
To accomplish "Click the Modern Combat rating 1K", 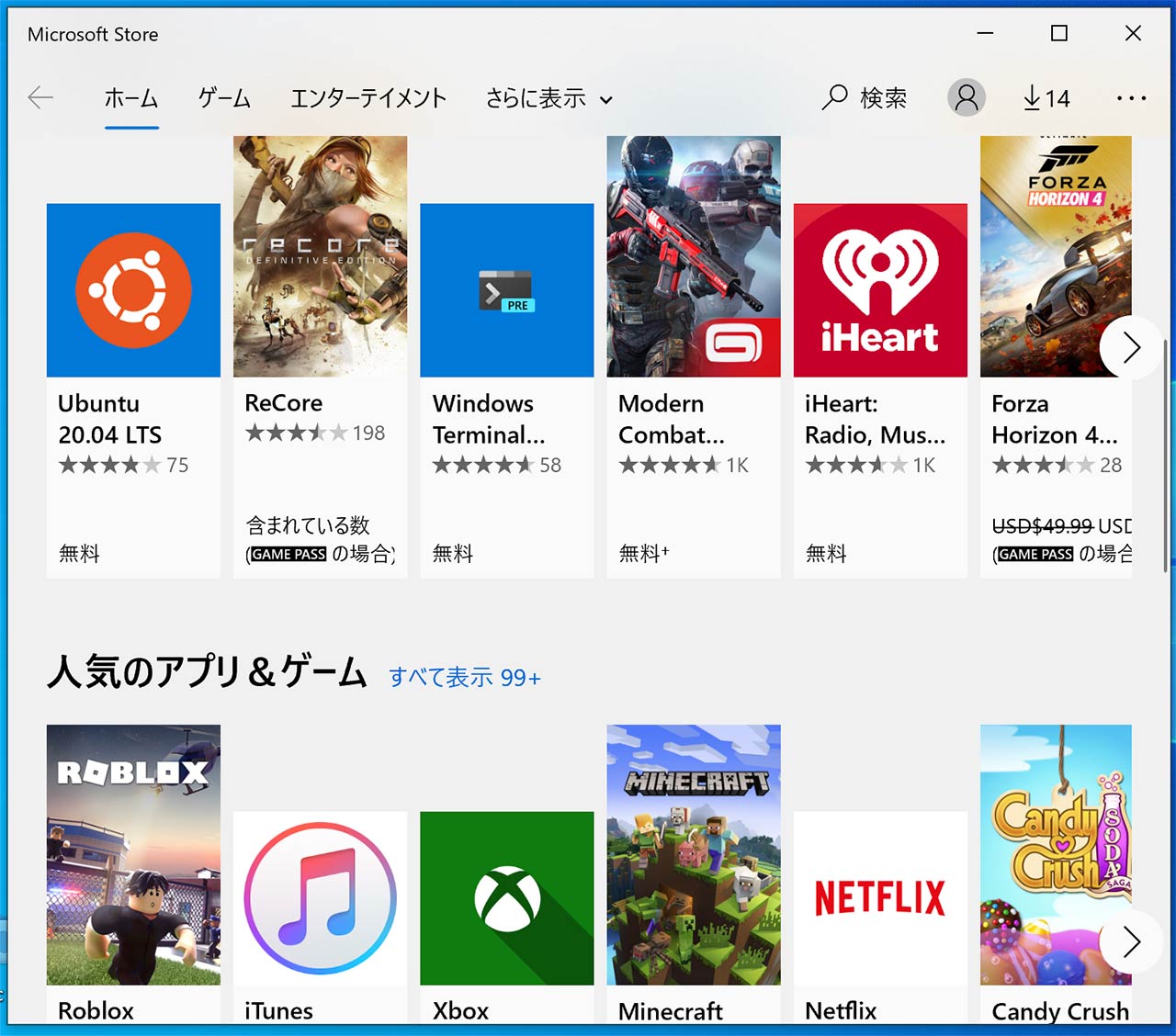I will [684, 465].
